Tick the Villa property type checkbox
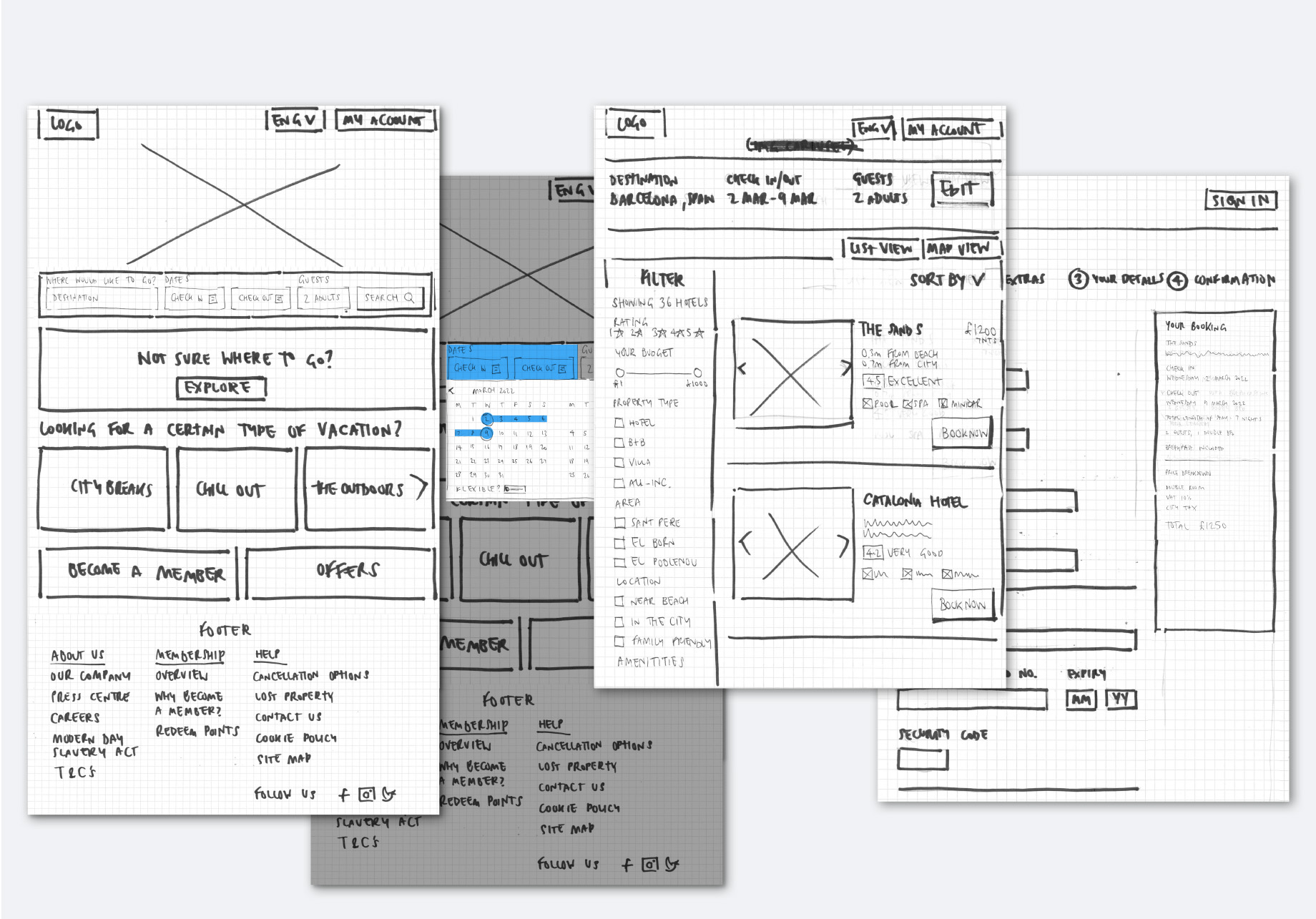The image size is (1316, 919). [619, 462]
